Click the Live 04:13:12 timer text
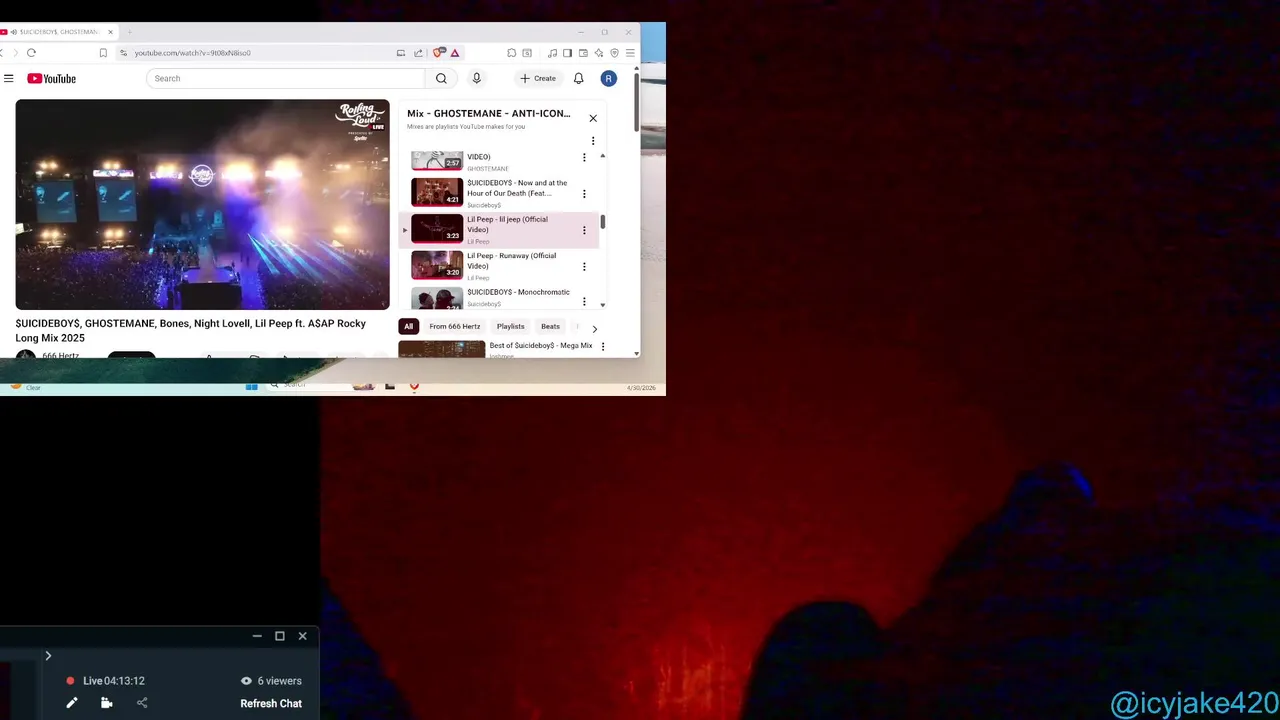Image resolution: width=1280 pixels, height=720 pixels. click(x=114, y=681)
